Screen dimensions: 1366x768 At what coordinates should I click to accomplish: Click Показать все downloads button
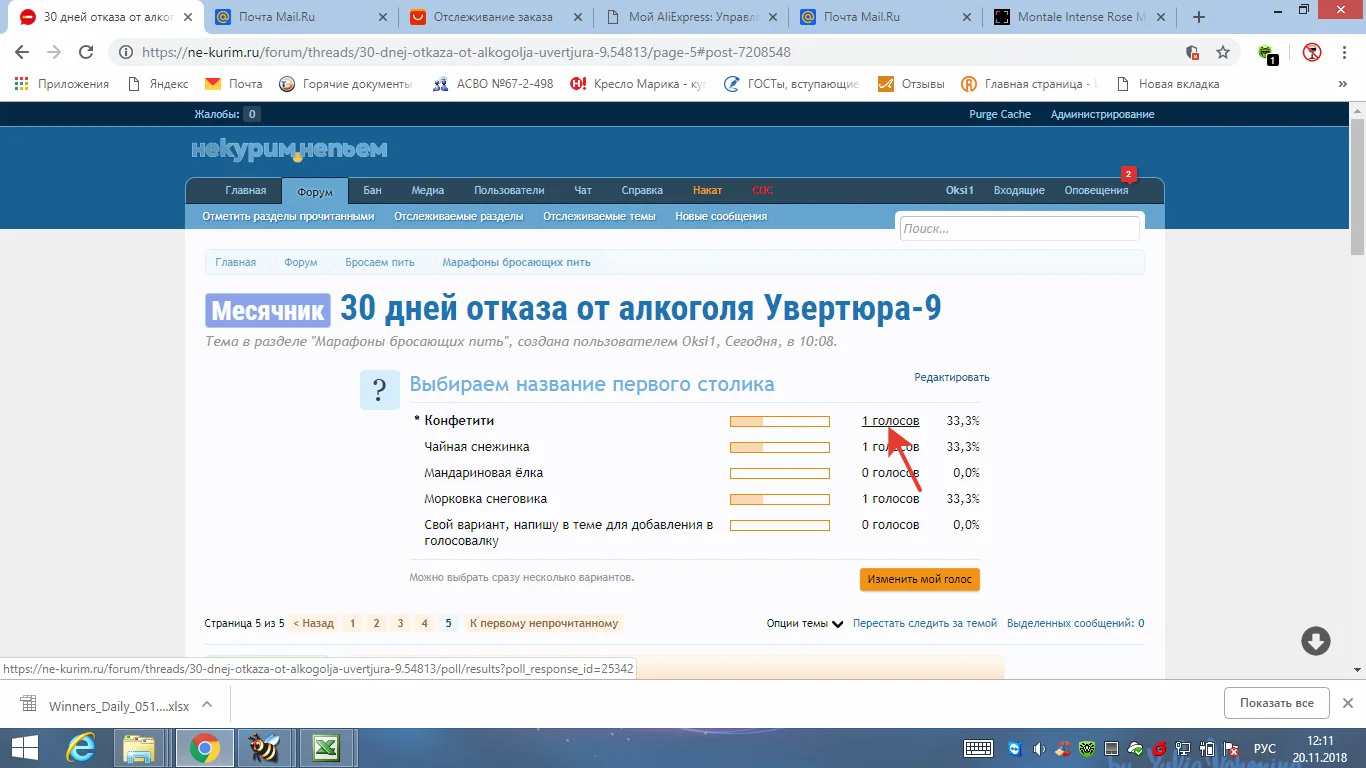pyautogui.click(x=1276, y=703)
